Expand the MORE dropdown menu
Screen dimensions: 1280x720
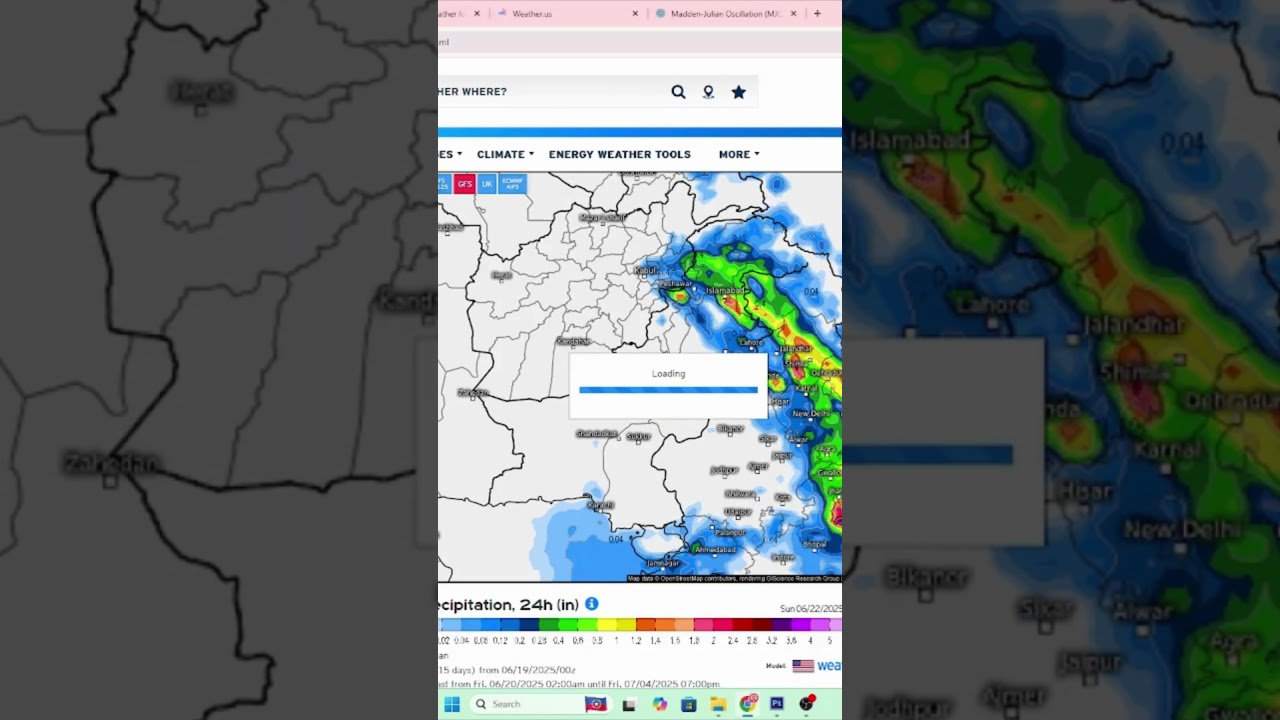point(739,154)
